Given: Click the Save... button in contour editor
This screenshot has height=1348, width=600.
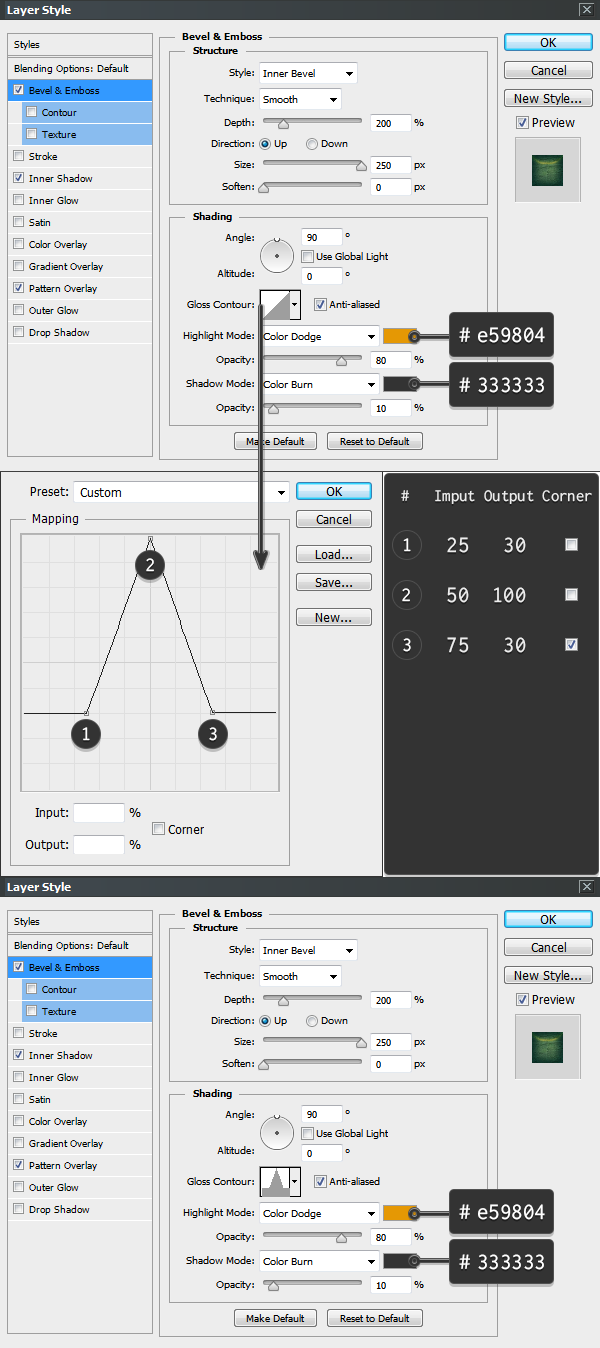Looking at the screenshot, I should coord(334,582).
